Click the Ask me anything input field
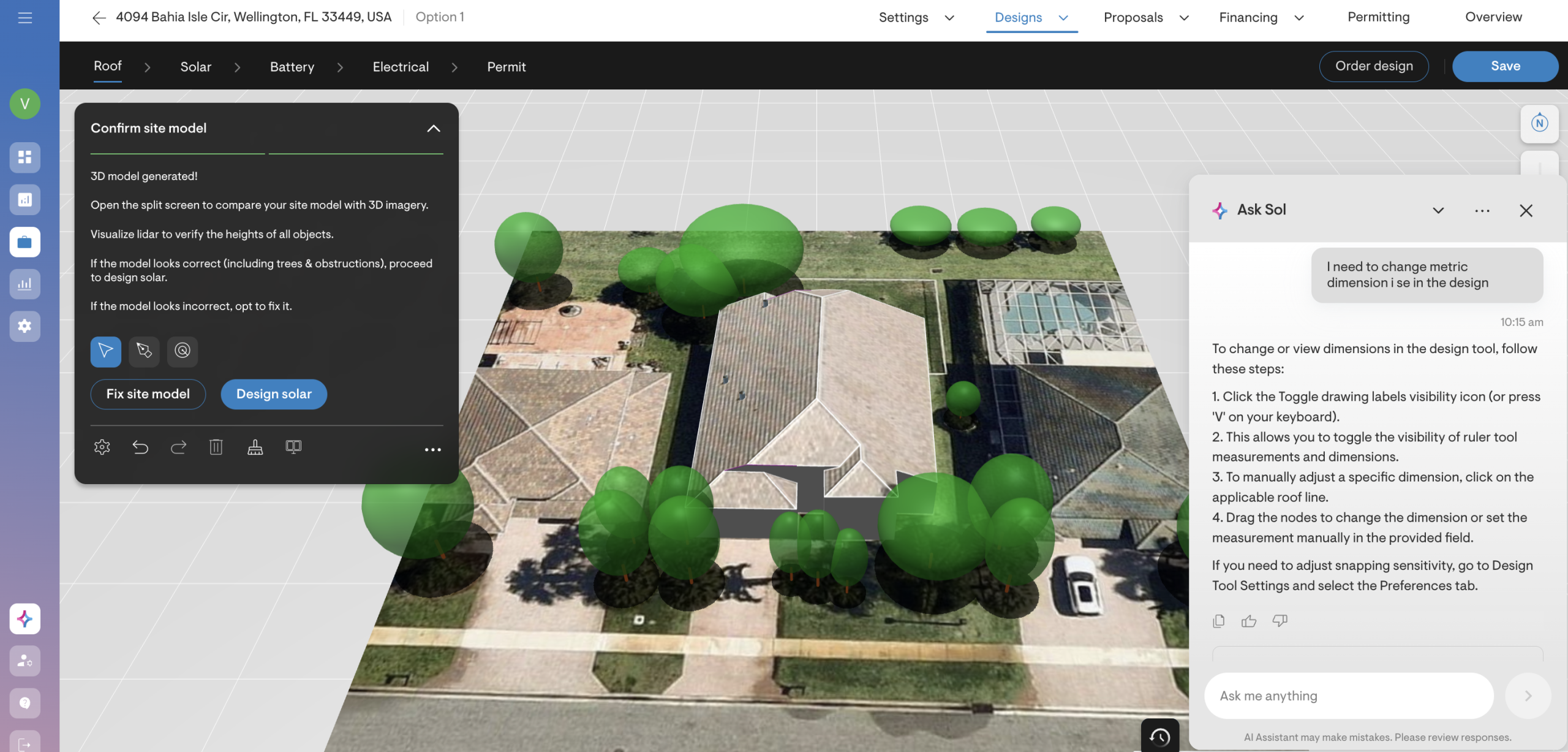This screenshot has width=1568, height=752. (1349, 696)
